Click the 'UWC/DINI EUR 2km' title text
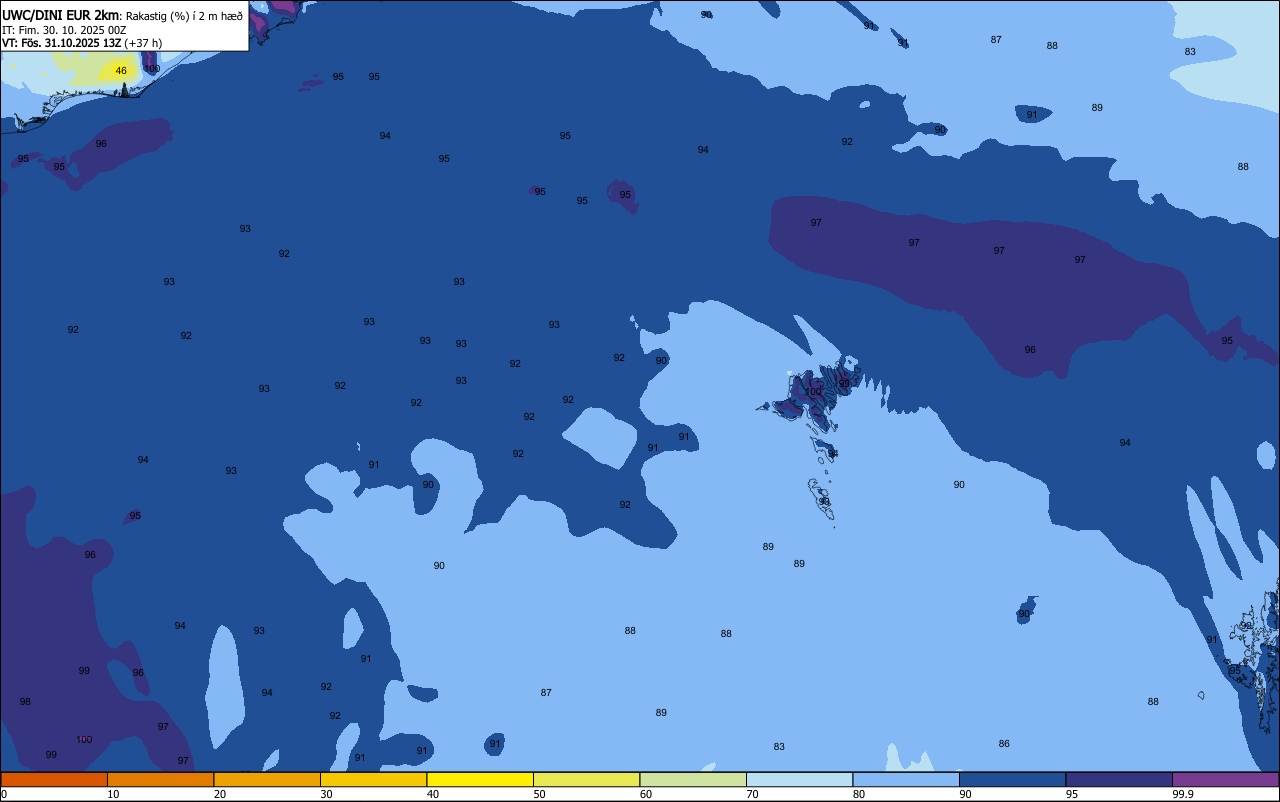This screenshot has height=802, width=1280. click(x=61, y=15)
